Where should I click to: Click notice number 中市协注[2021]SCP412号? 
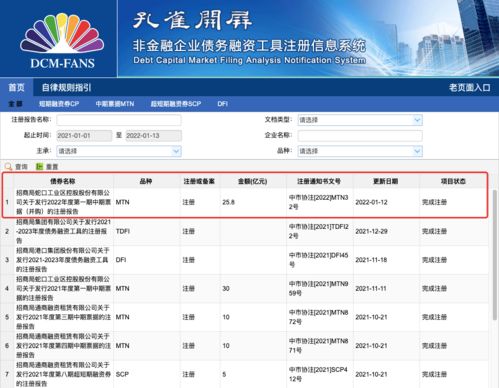(x=318, y=374)
